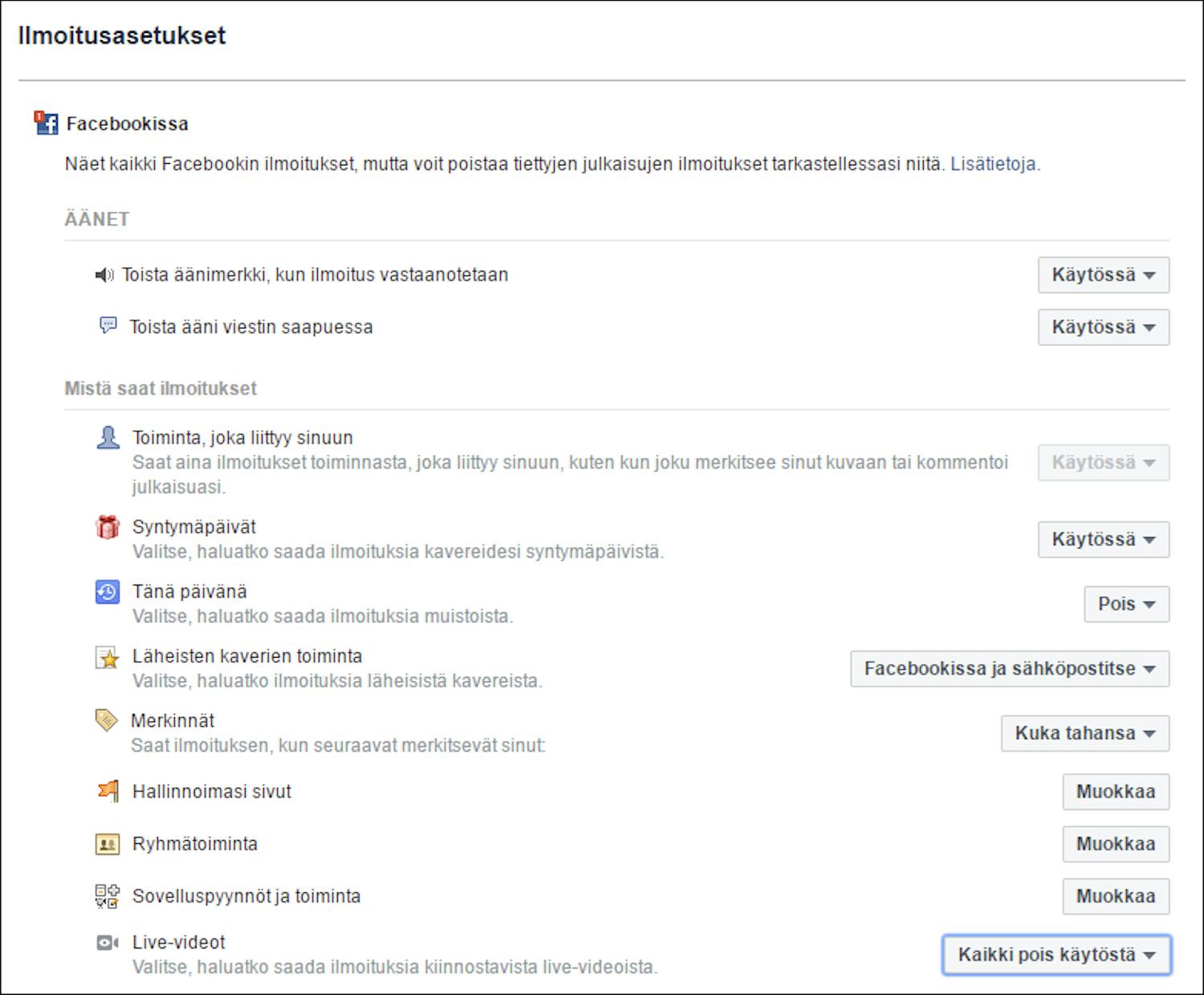Open the "Kuka tahansa" dropdown for Merkinnät
Image resolution: width=1204 pixels, height=995 pixels.
point(1084,732)
